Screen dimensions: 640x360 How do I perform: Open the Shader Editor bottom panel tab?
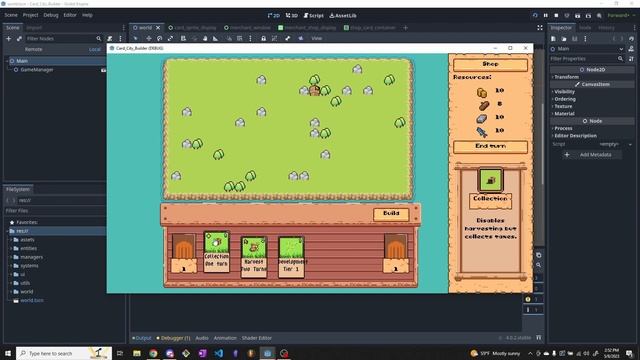click(257, 338)
